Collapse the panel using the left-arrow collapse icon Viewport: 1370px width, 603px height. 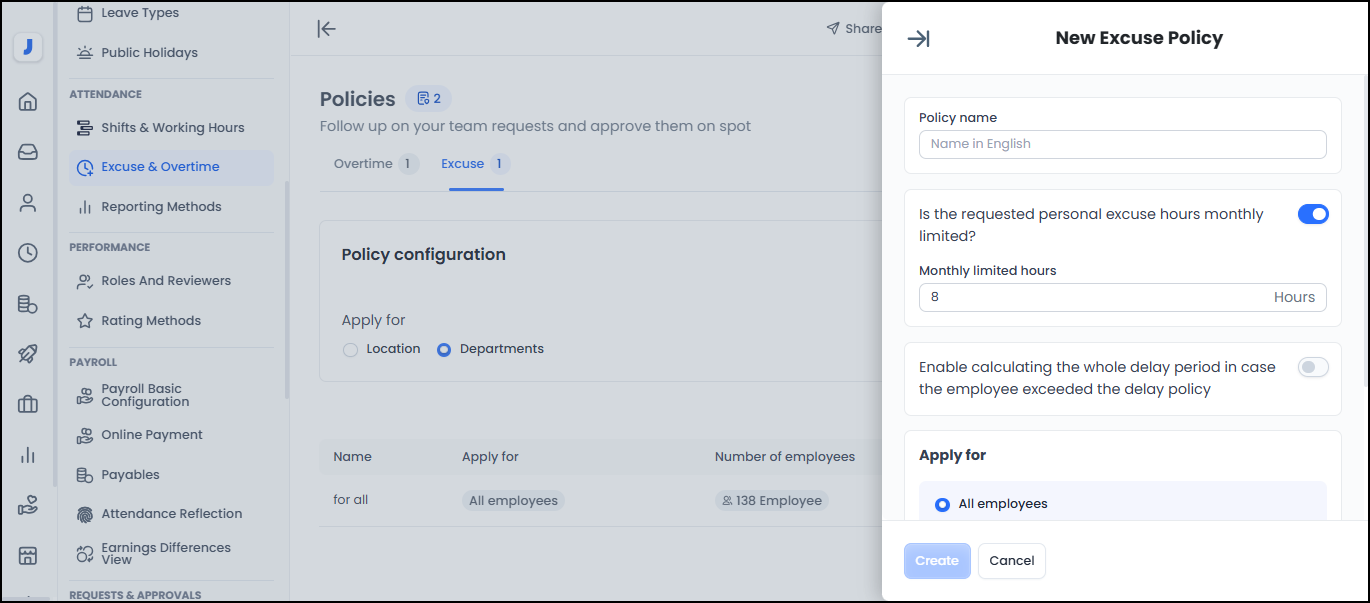[326, 28]
